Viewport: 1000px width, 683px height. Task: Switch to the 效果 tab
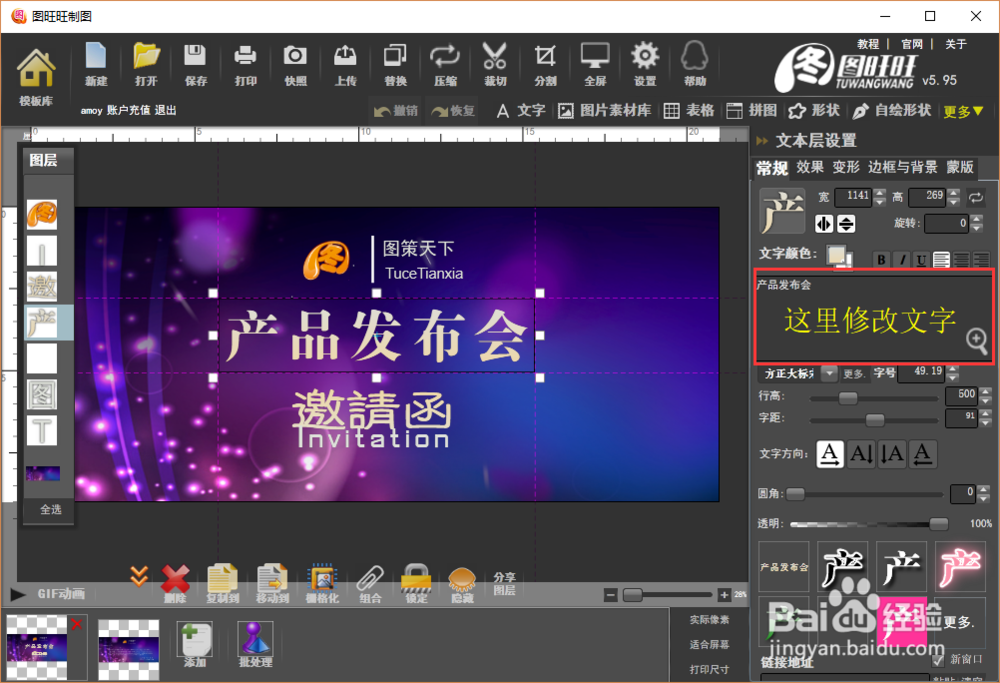tap(810, 167)
